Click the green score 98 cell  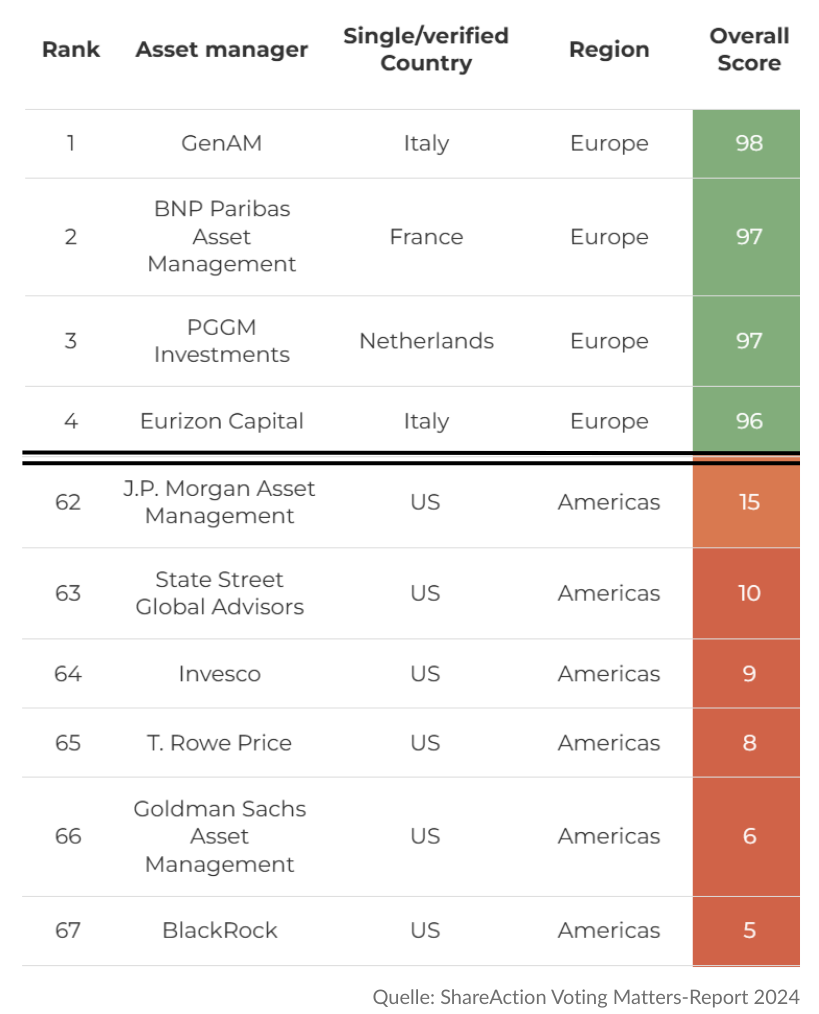748,143
